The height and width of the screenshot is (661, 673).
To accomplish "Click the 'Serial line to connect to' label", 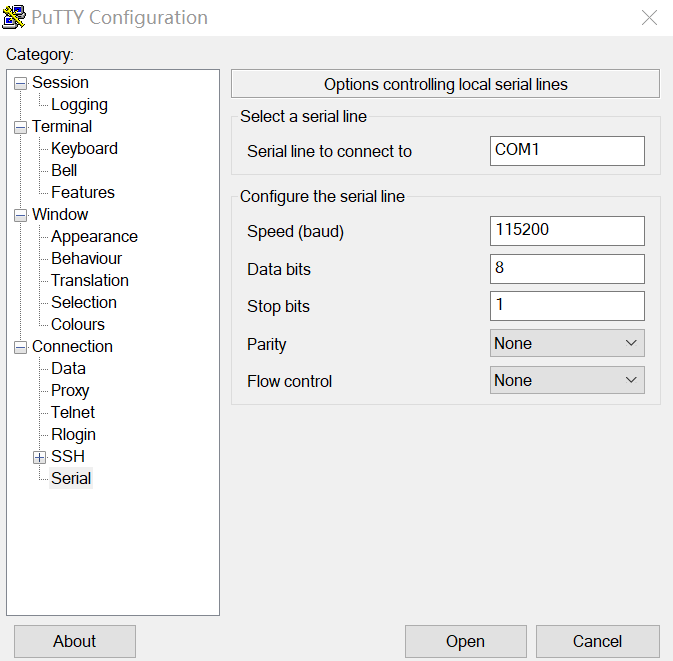I will point(329,152).
